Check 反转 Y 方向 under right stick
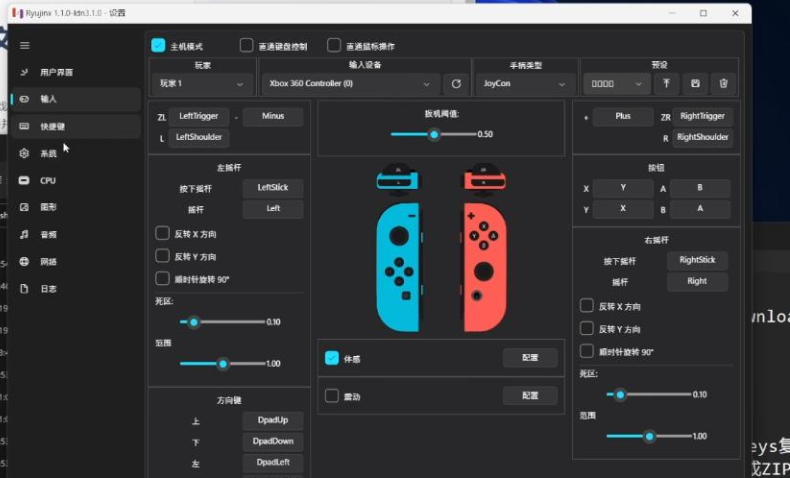This screenshot has width=790, height=478. point(586,328)
